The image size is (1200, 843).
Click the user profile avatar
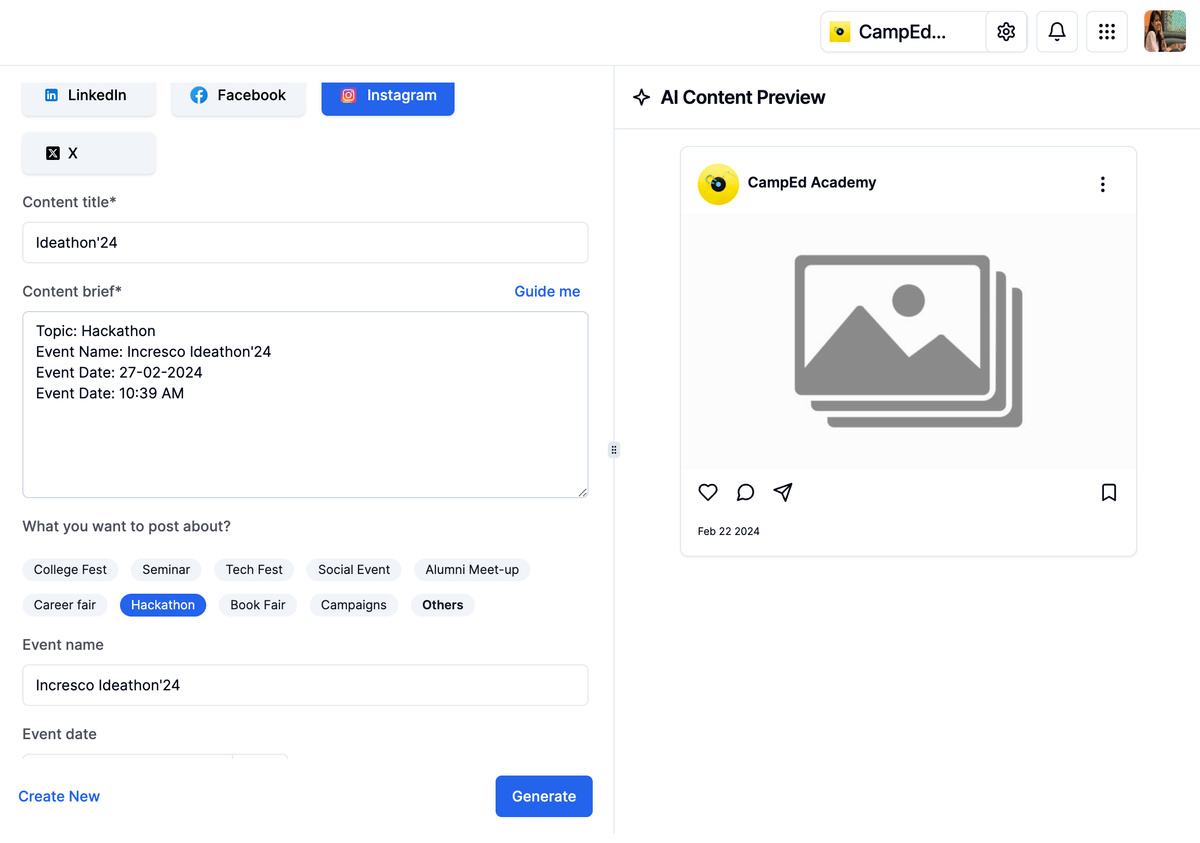[1164, 32]
